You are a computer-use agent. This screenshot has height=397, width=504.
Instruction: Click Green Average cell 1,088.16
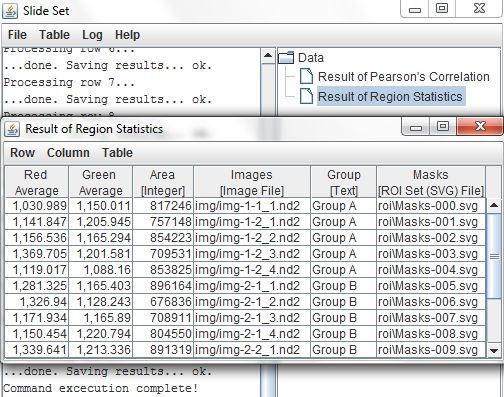point(100,270)
